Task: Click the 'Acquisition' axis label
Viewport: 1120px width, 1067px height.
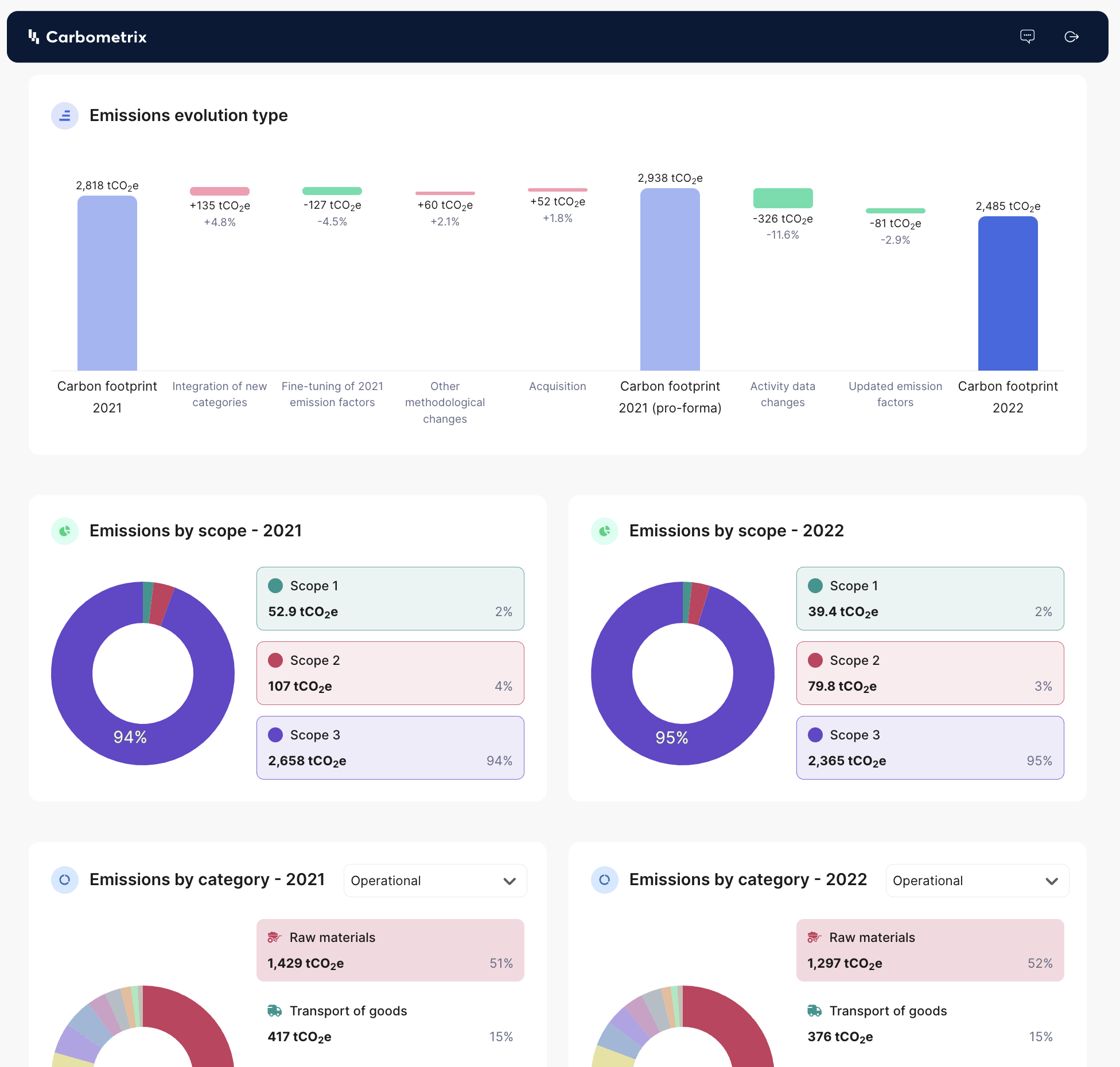Action: 558,386
